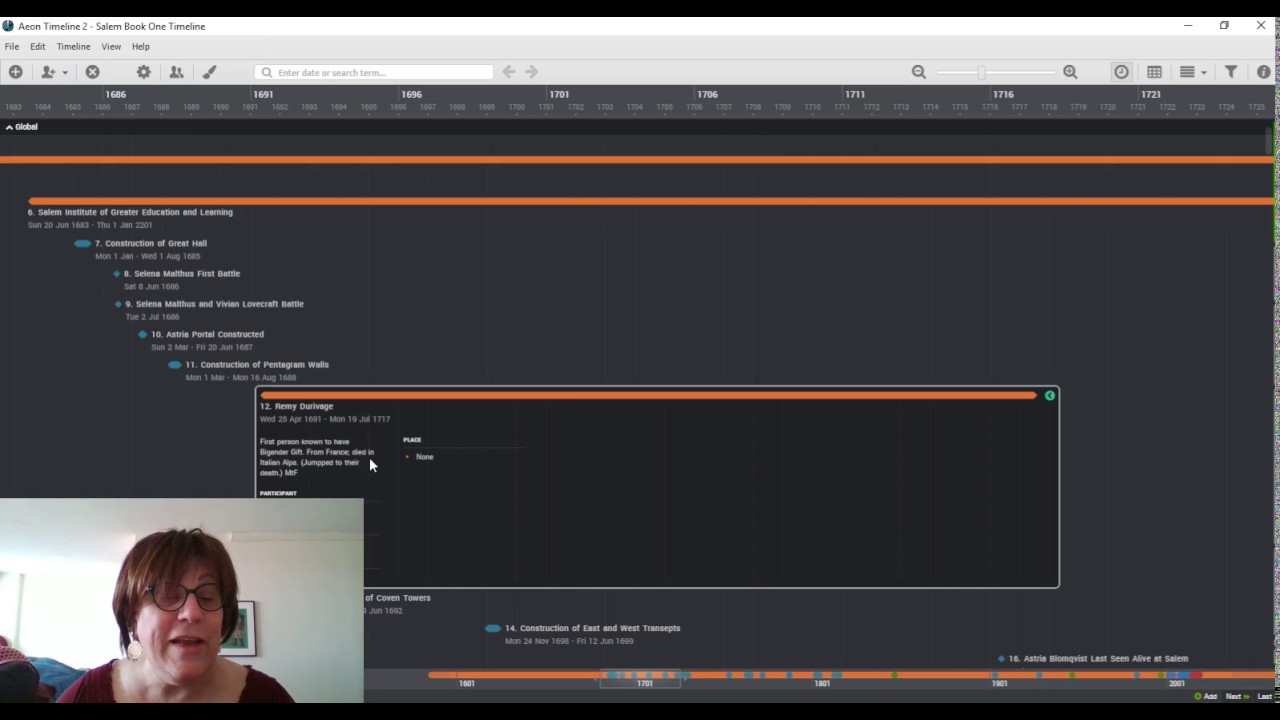Viewport: 1280px width, 720px height.
Task: Select event 7 Construction of Great Hall
Action: (150, 243)
